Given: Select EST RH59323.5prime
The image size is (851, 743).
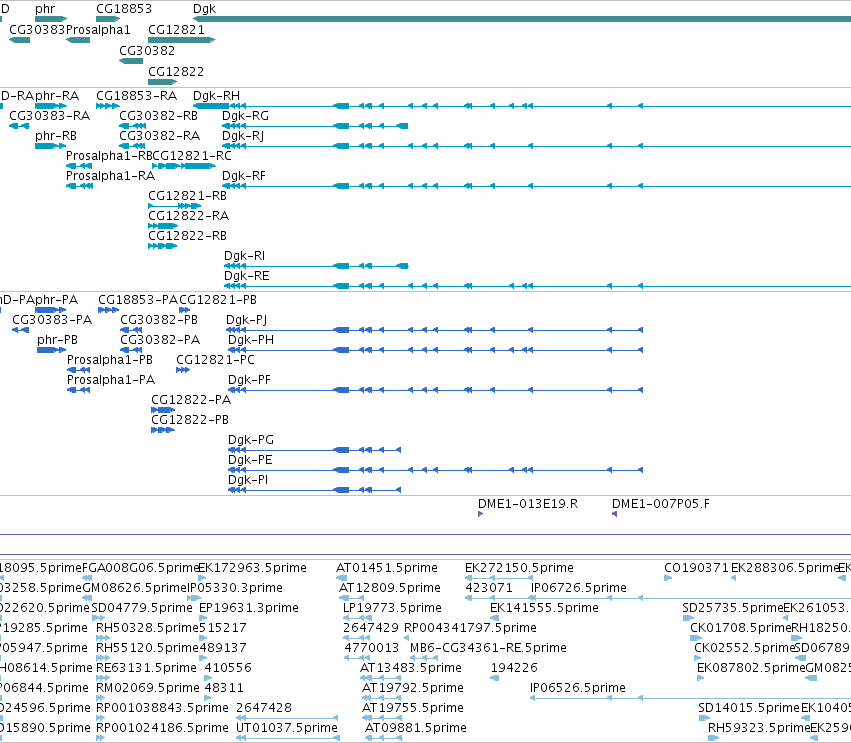Looking at the screenshot, I should 714,738.
